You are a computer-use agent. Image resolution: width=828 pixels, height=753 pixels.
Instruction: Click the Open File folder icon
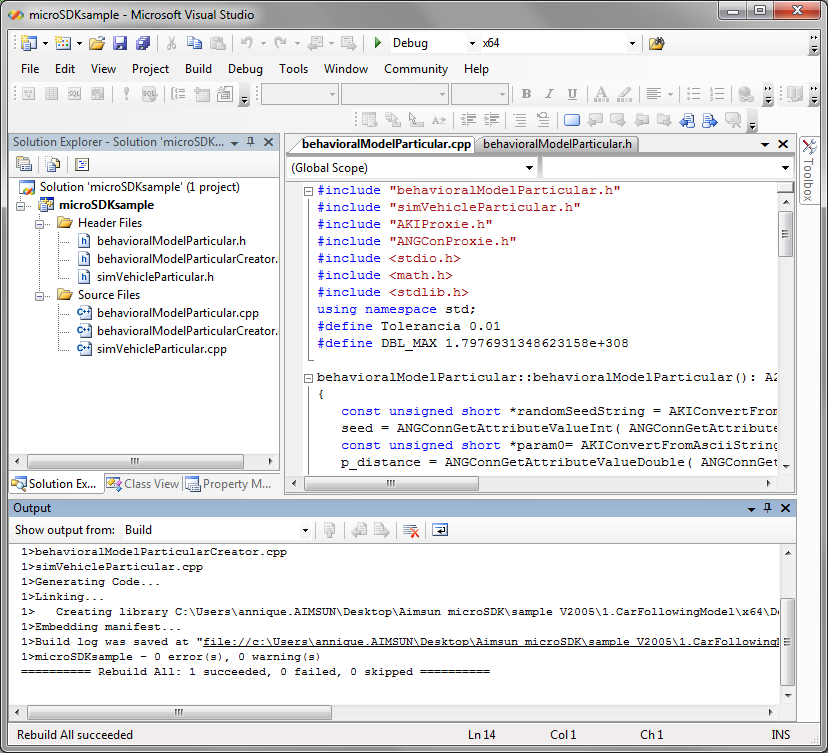[97, 43]
